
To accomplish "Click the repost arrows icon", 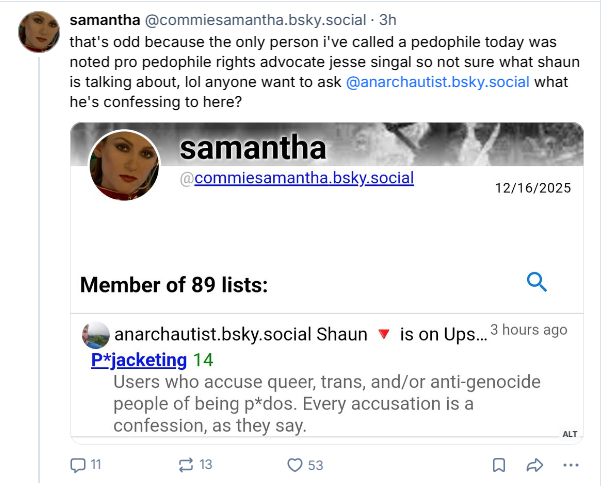I will 186,465.
